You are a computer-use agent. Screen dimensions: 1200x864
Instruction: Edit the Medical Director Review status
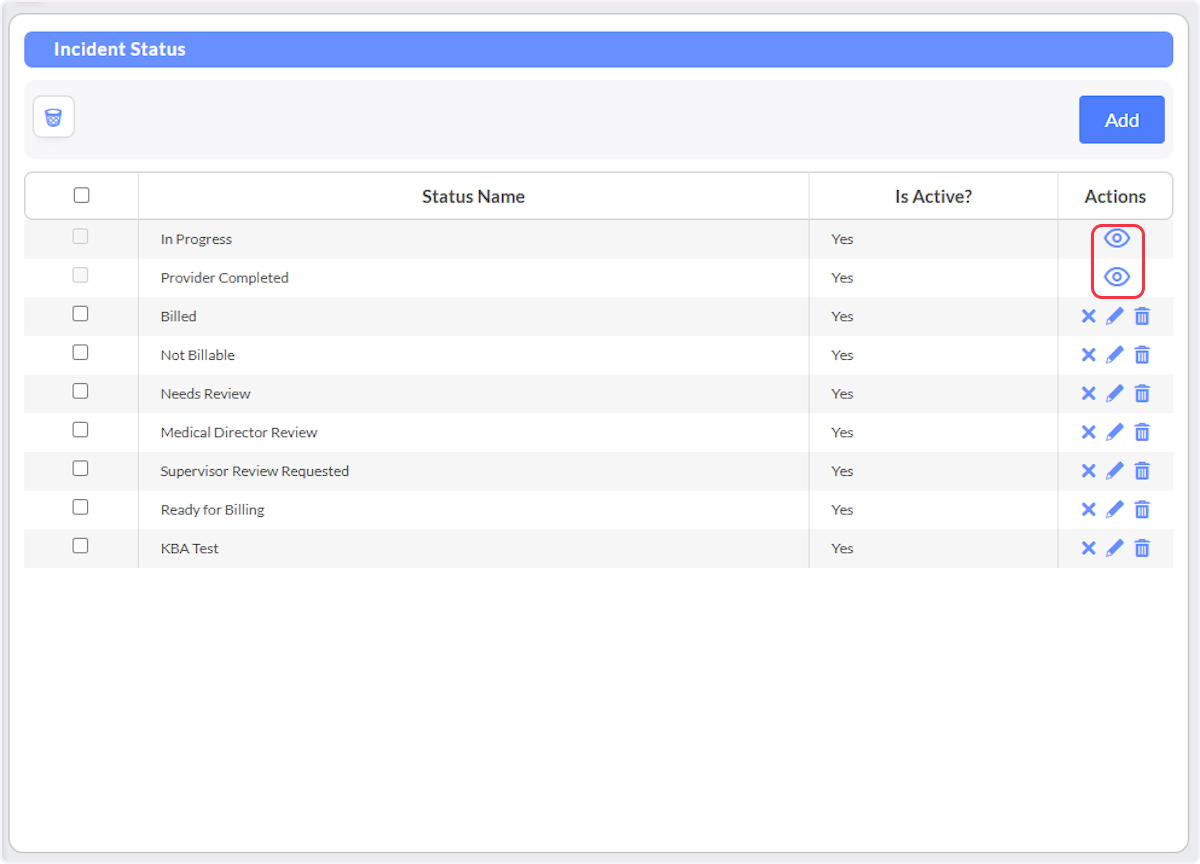pyautogui.click(x=1115, y=432)
